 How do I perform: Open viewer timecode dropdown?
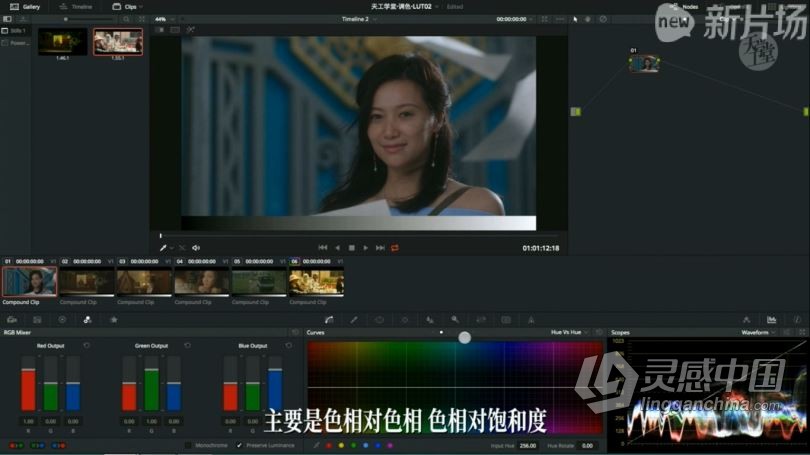pyautogui.click(x=531, y=19)
